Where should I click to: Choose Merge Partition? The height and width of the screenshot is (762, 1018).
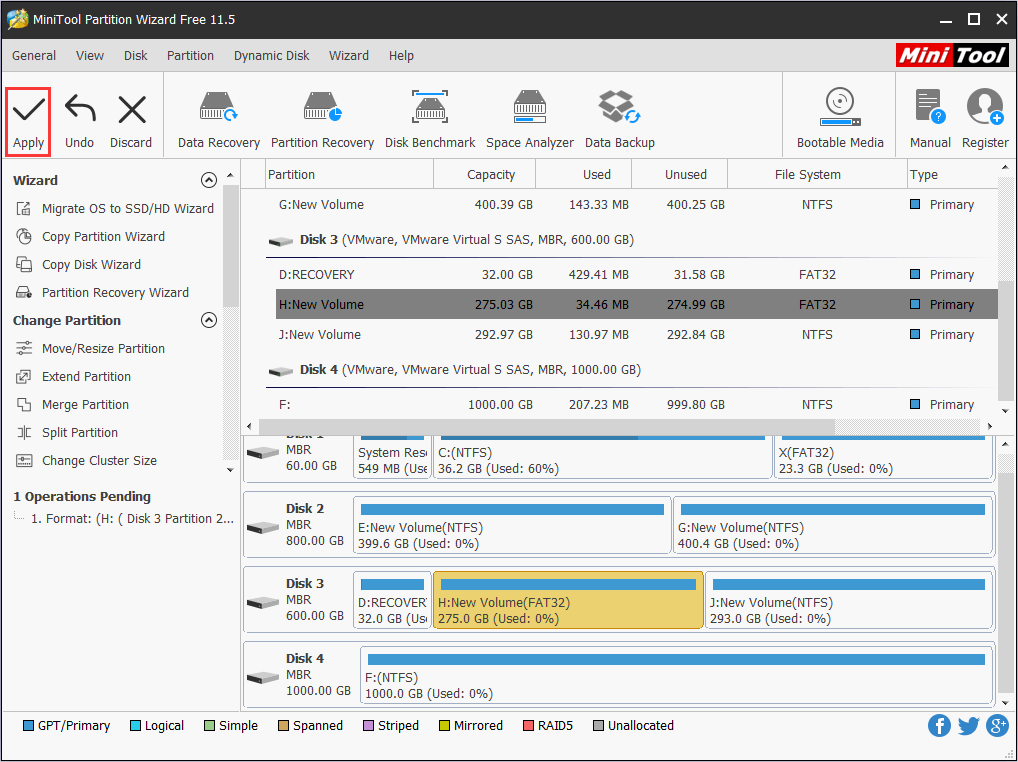tap(73, 404)
